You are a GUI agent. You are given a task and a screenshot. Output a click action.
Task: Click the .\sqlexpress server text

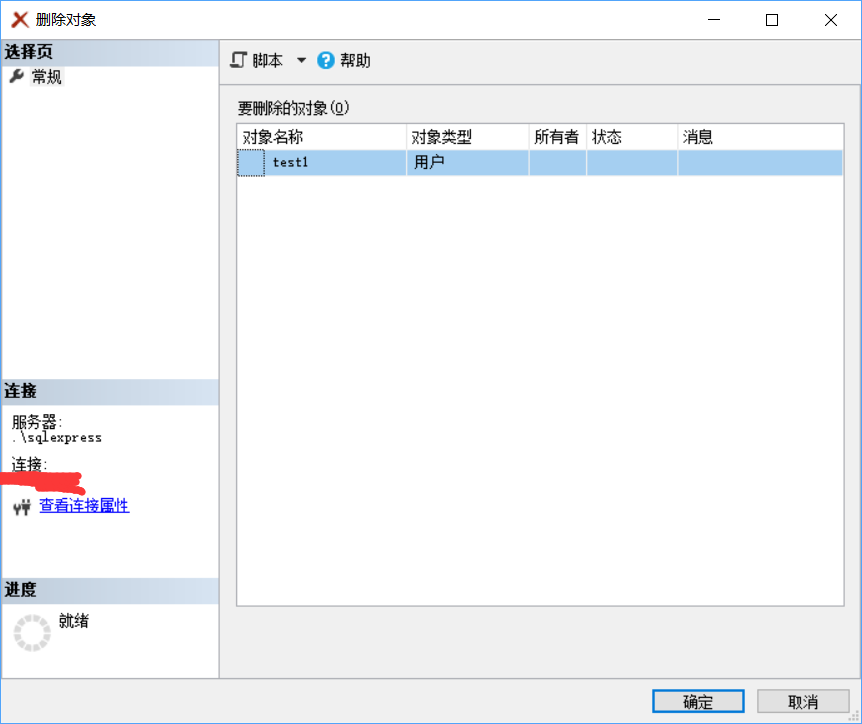coord(57,438)
